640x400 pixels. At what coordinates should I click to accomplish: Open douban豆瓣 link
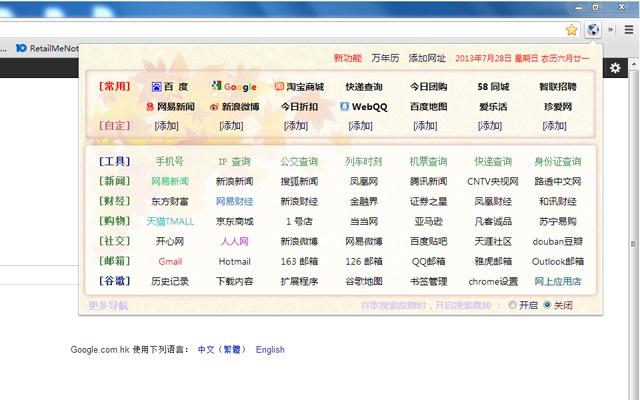pyautogui.click(x=558, y=241)
